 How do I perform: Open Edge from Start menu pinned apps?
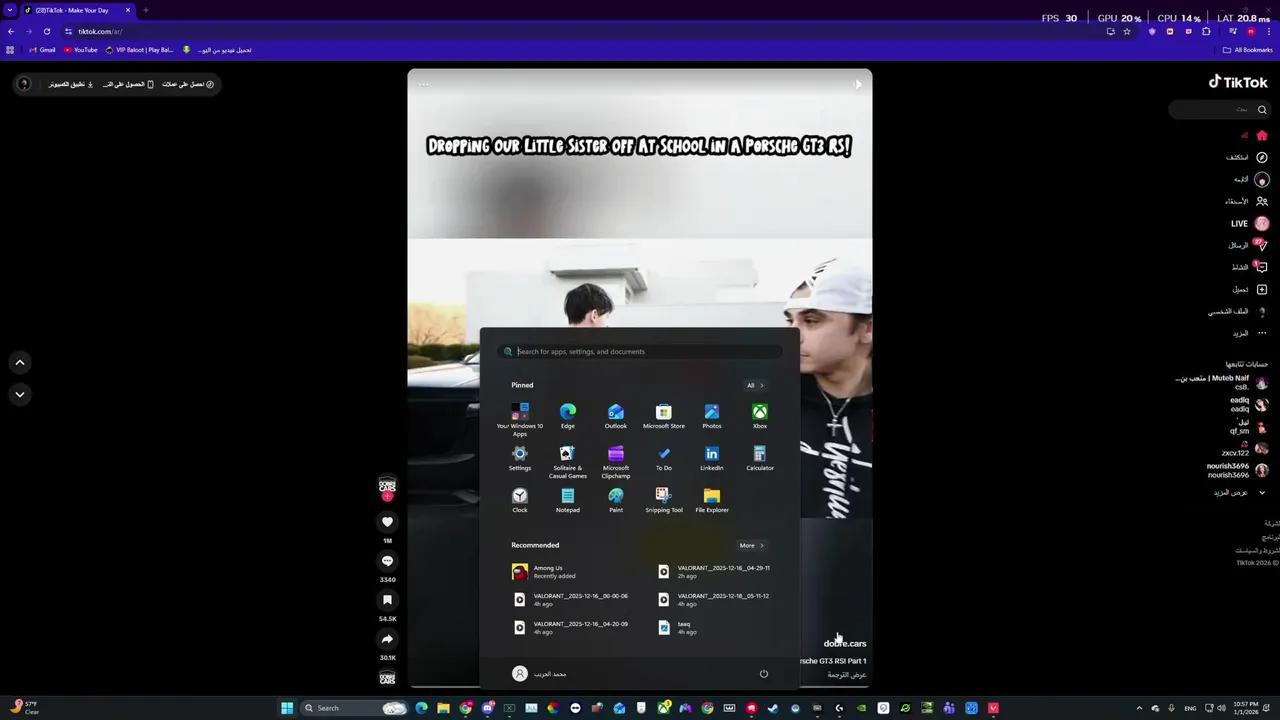point(568,416)
